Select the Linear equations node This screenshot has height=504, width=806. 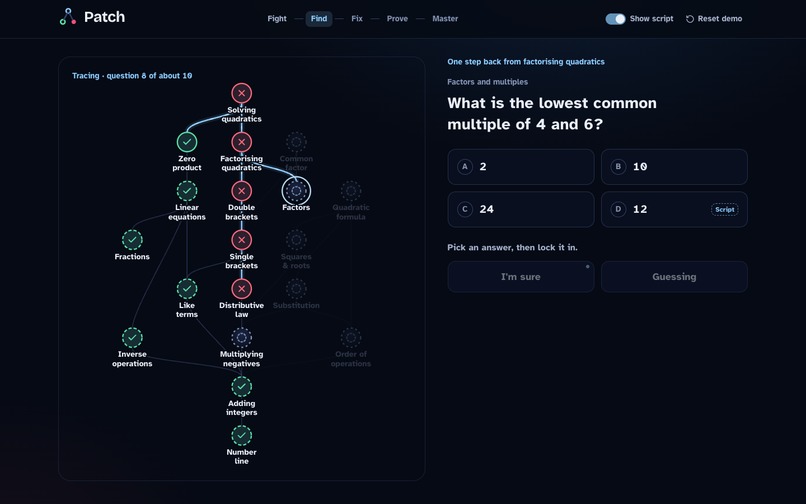187,191
